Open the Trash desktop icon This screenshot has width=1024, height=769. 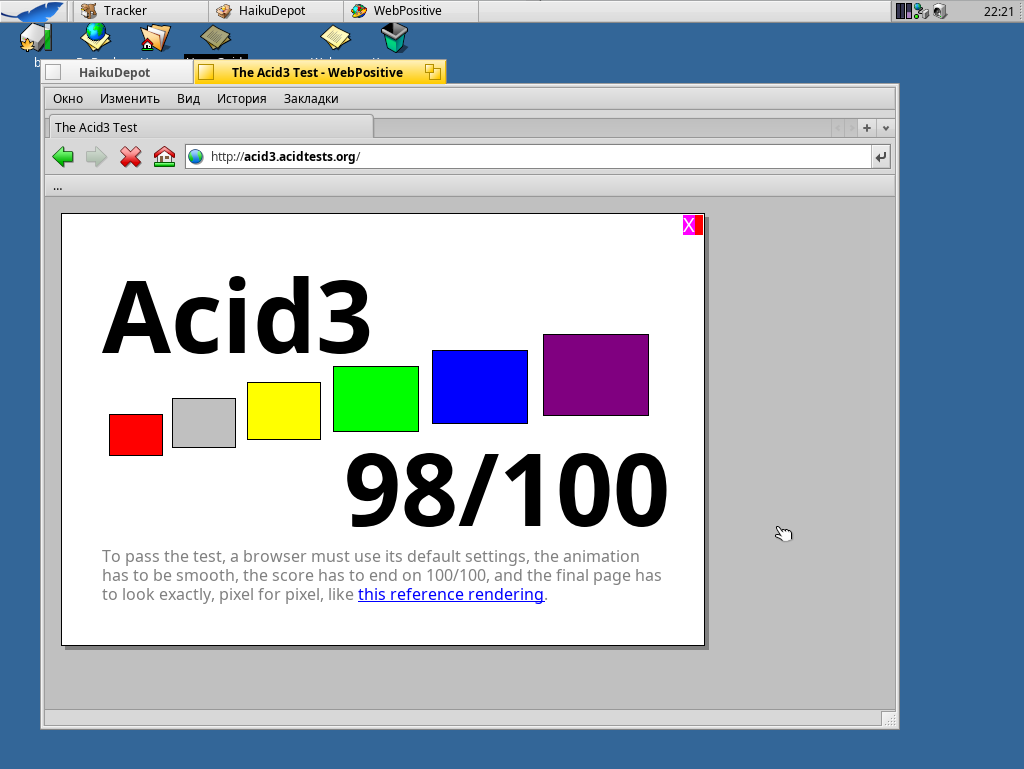[x=394, y=38]
